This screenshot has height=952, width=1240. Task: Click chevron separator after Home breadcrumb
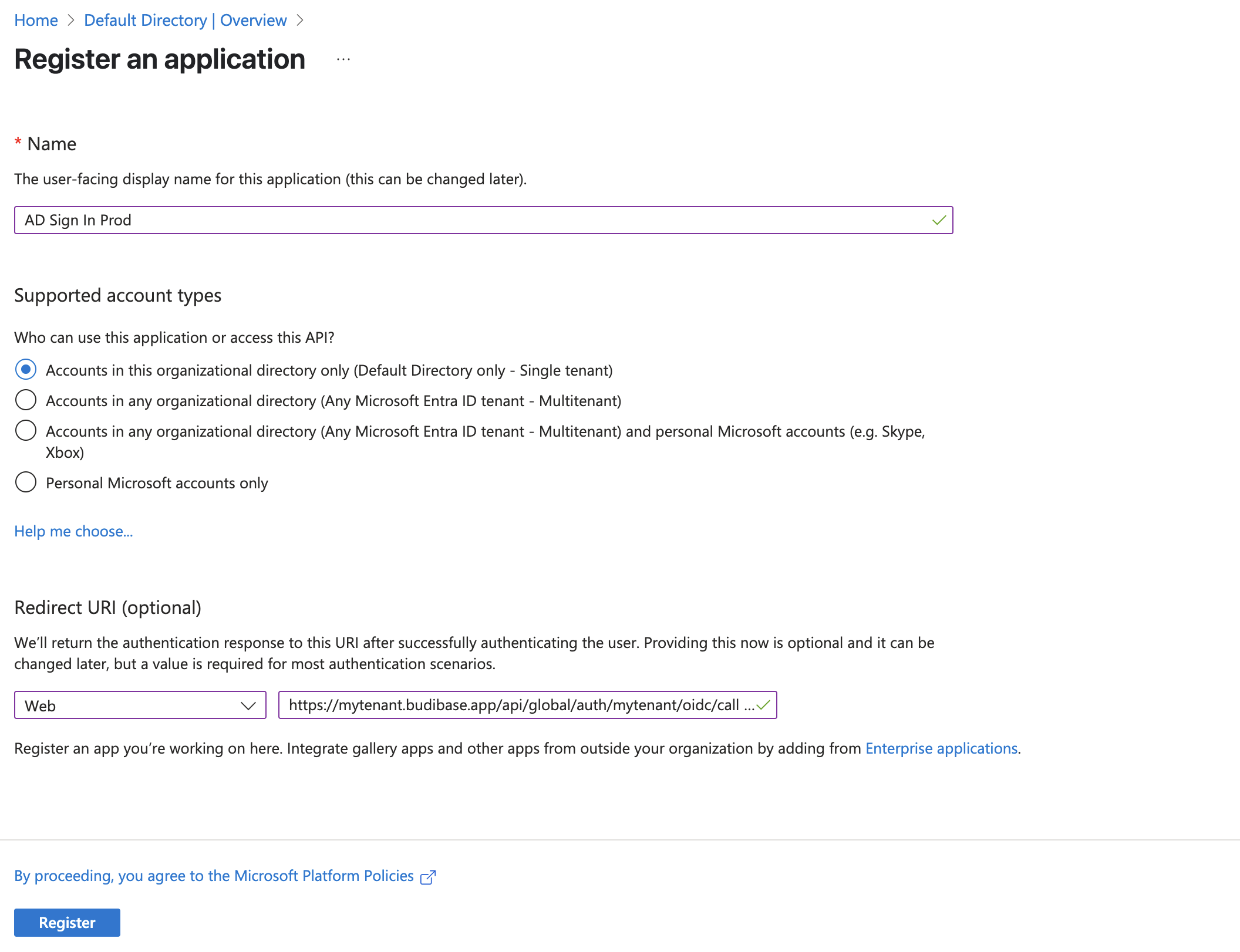(71, 21)
